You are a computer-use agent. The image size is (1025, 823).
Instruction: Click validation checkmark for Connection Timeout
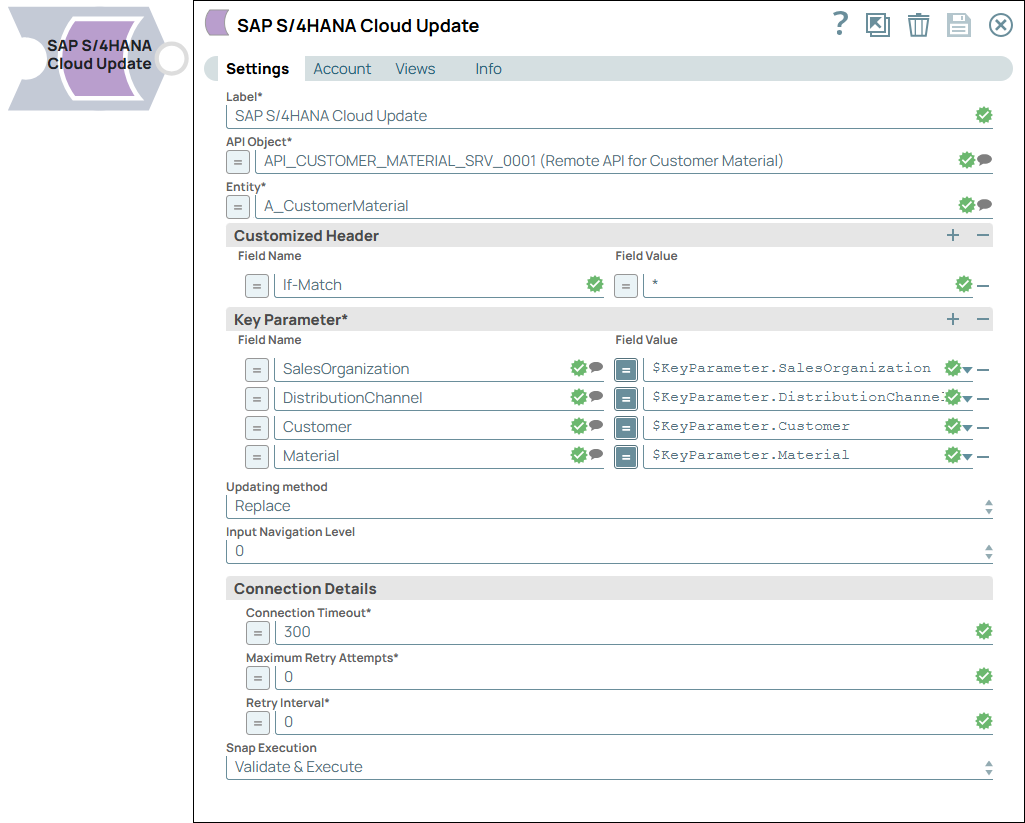click(x=984, y=631)
